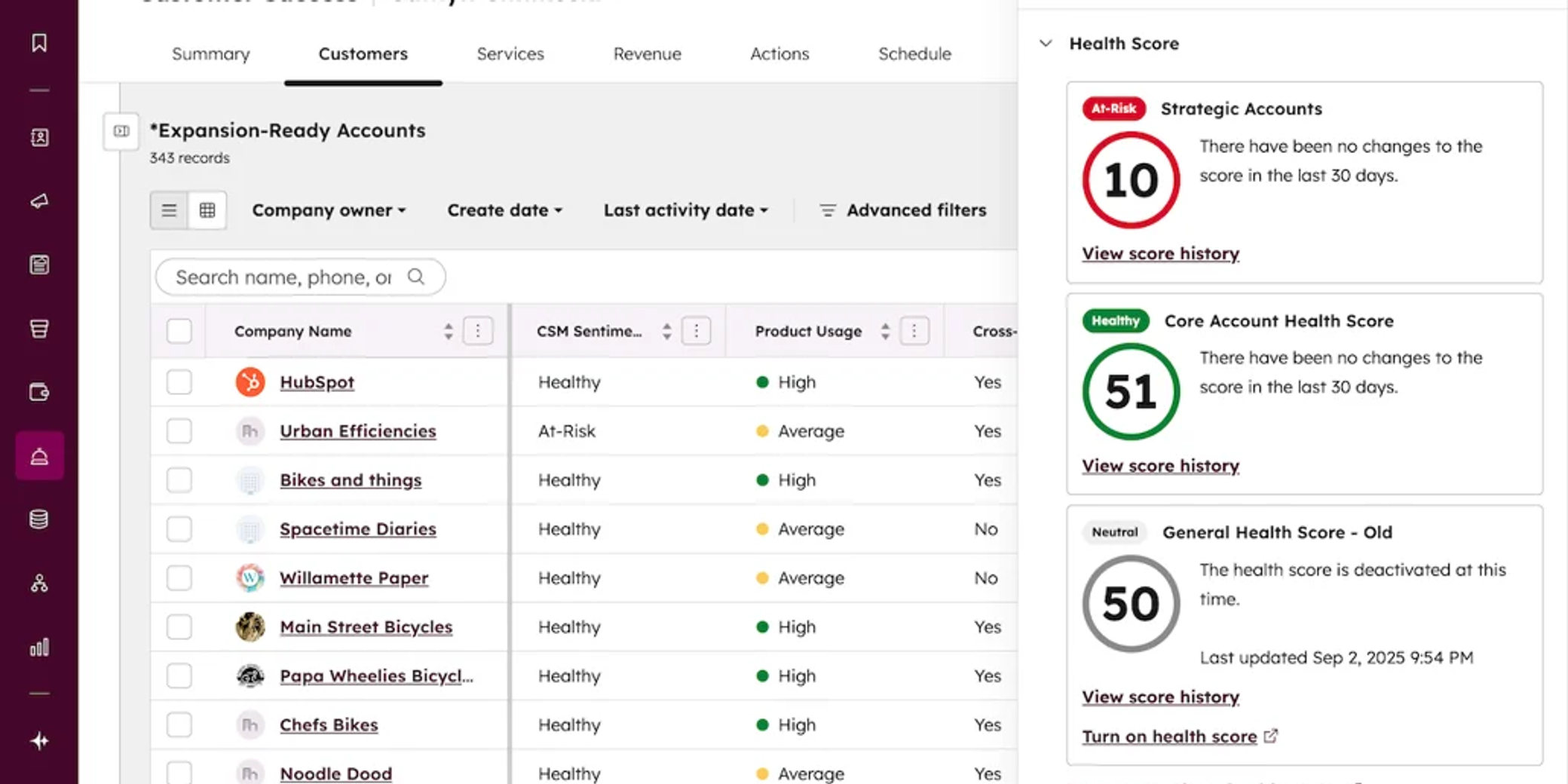The height and width of the screenshot is (784, 1568).
Task: Open the Urban Efficiencies company record
Action: pyautogui.click(x=358, y=431)
